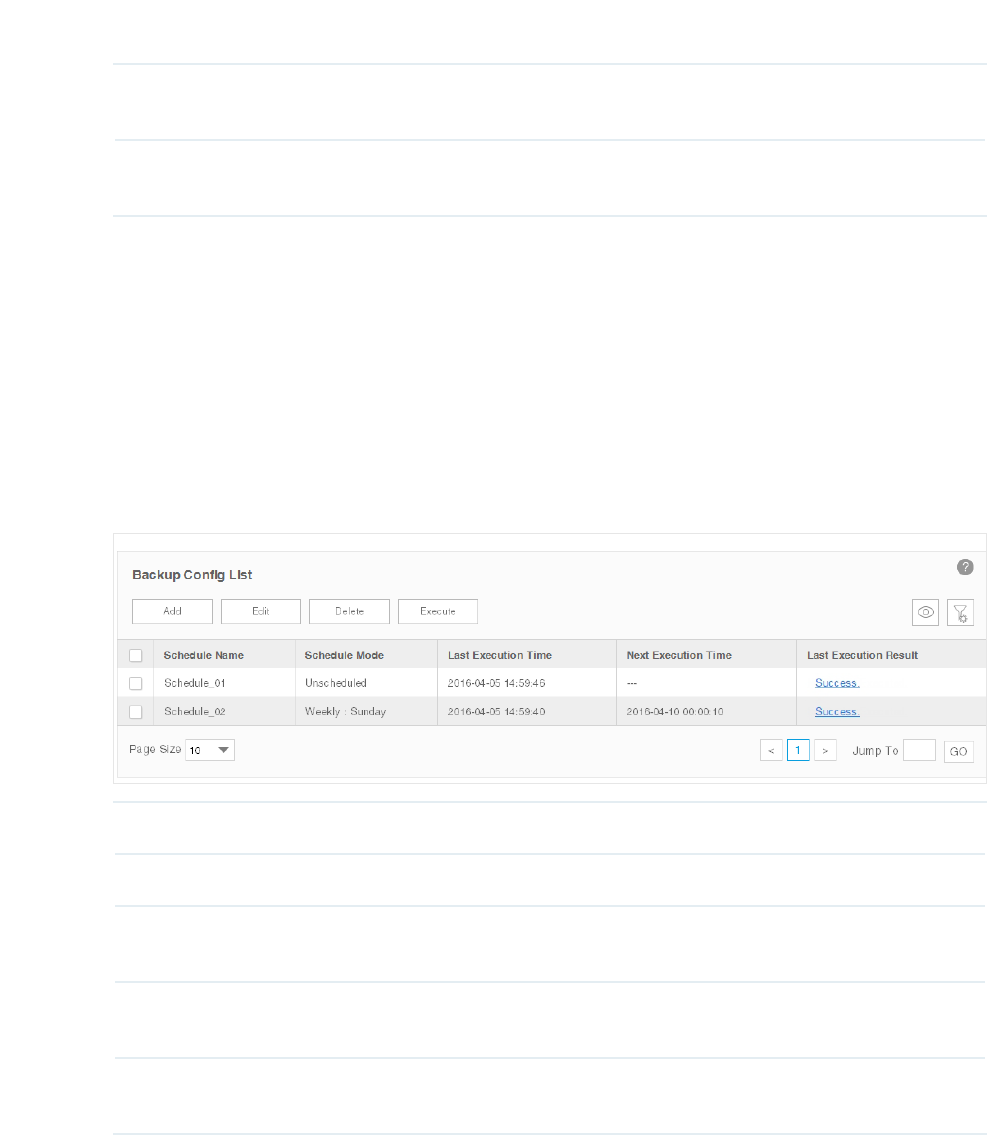The height and width of the screenshot is (1135, 987).
Task: Click the GO button
Action: [959, 751]
